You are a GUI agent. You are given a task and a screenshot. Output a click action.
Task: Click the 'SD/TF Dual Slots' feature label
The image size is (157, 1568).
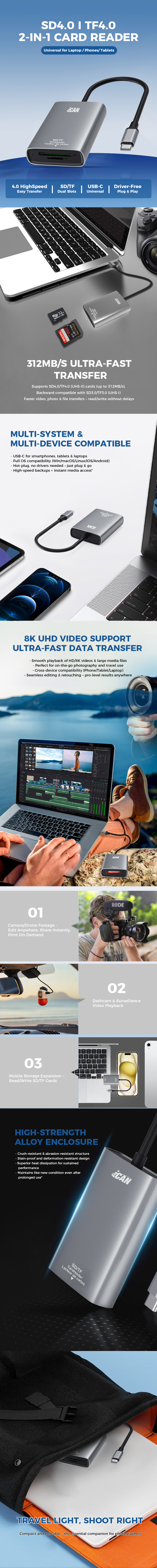coord(67,189)
